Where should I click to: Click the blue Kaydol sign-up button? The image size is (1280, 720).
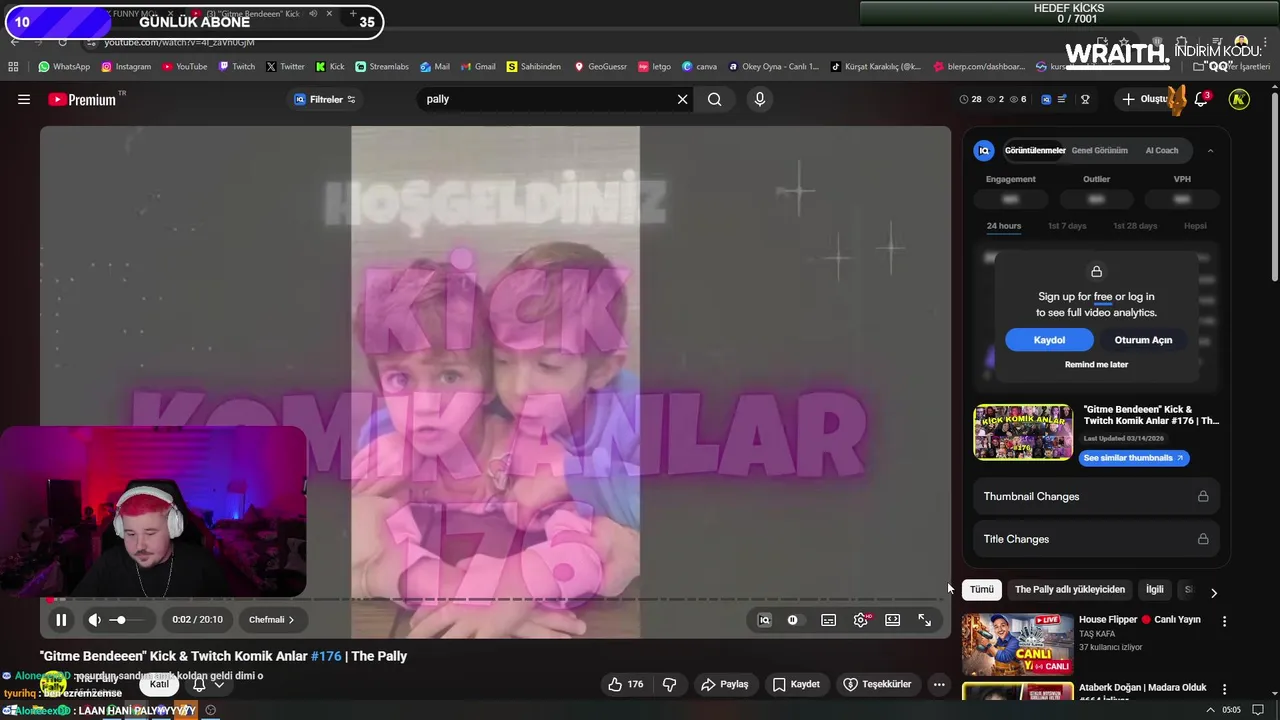[1049, 340]
